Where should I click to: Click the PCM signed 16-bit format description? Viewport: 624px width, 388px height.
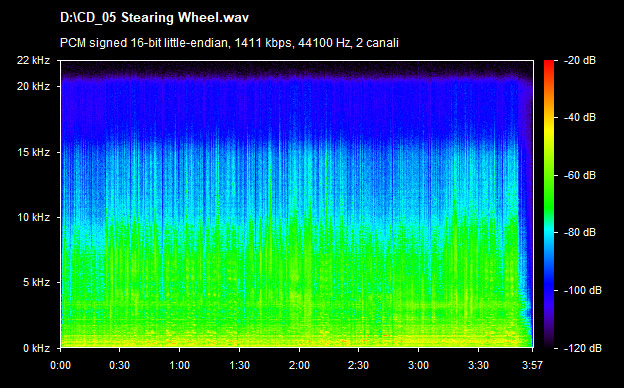coord(229,43)
